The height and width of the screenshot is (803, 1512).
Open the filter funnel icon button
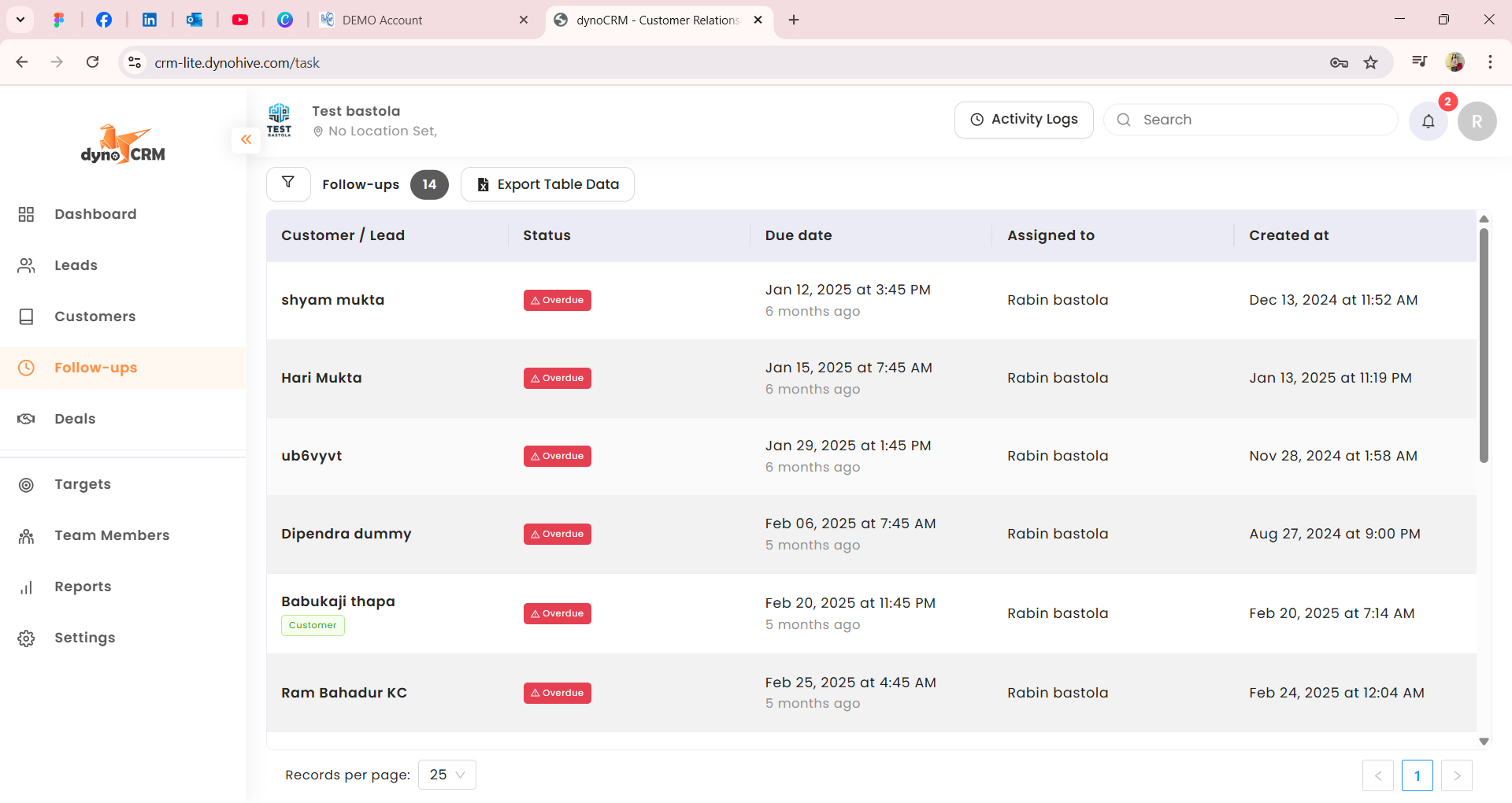pyautogui.click(x=288, y=183)
